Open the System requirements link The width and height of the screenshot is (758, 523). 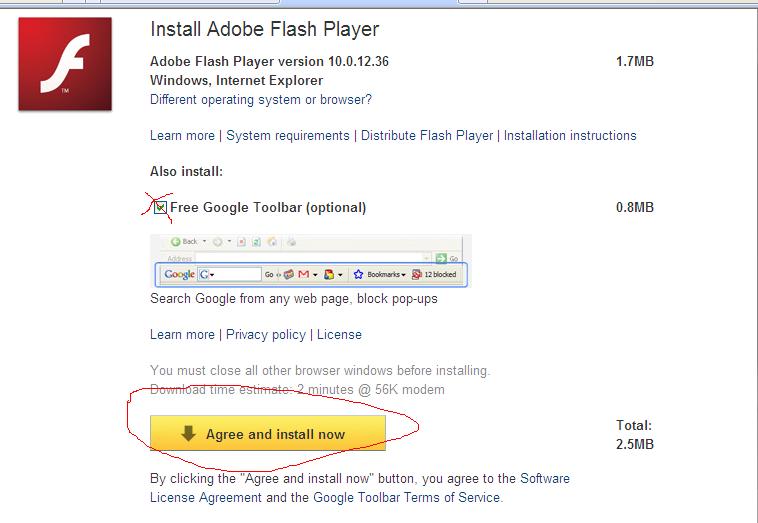click(x=288, y=135)
